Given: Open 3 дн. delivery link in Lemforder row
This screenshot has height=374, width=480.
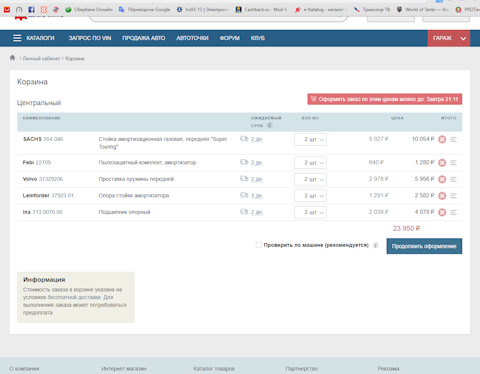Looking at the screenshot, I should coord(257,196).
